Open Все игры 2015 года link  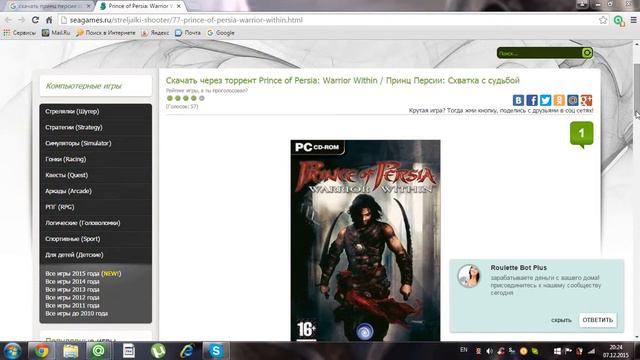[x=83, y=273]
